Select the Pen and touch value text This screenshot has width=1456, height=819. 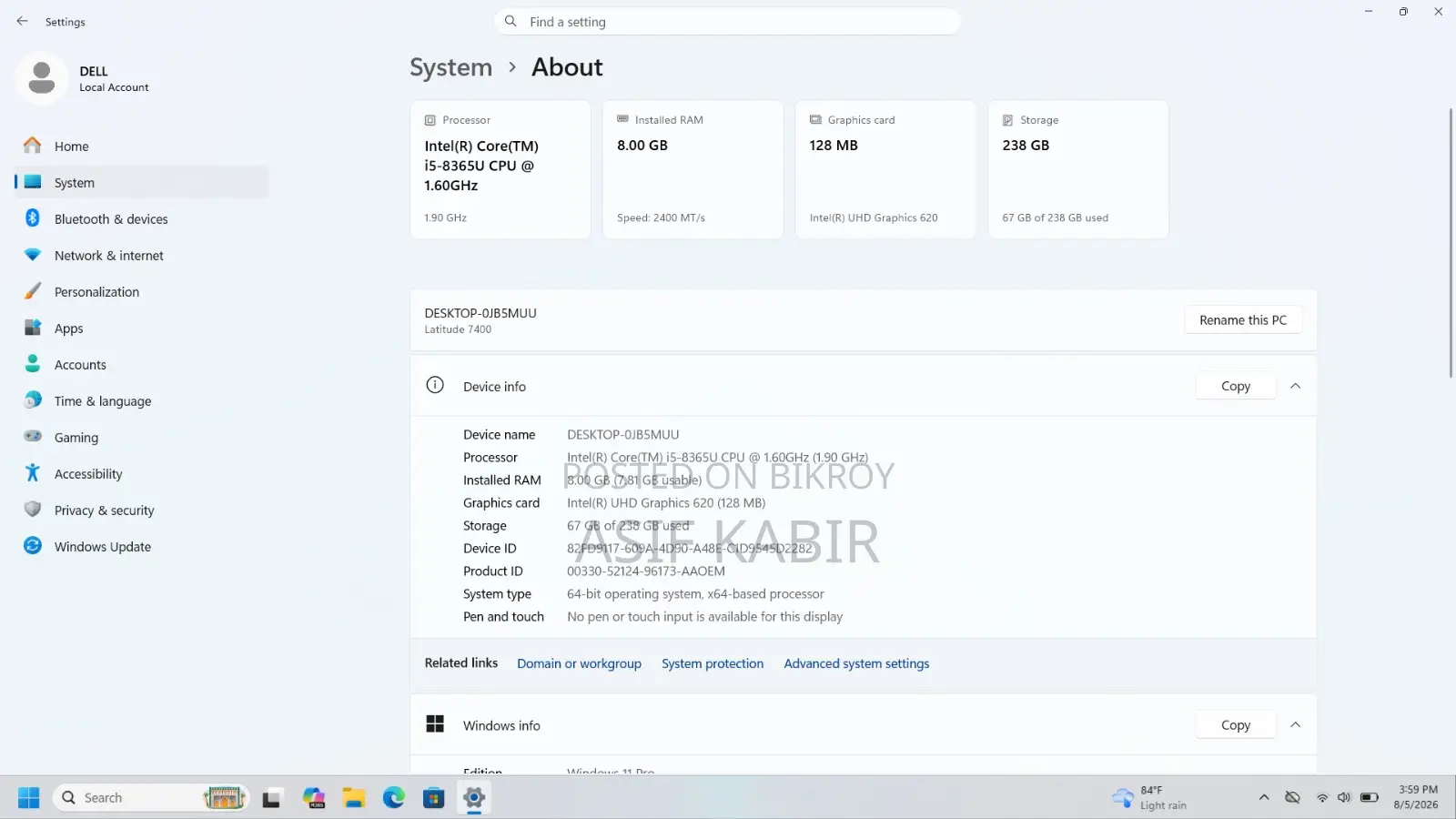pyautogui.click(x=705, y=617)
